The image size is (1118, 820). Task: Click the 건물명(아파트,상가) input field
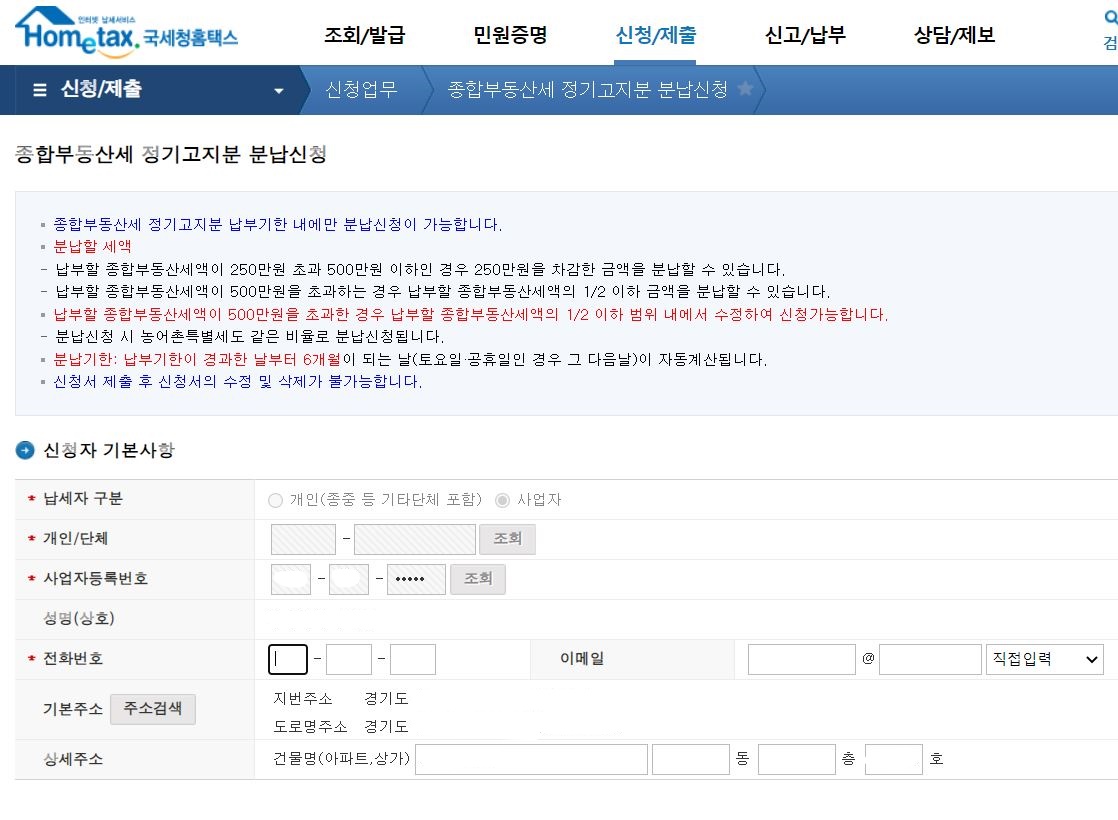tap(531, 759)
